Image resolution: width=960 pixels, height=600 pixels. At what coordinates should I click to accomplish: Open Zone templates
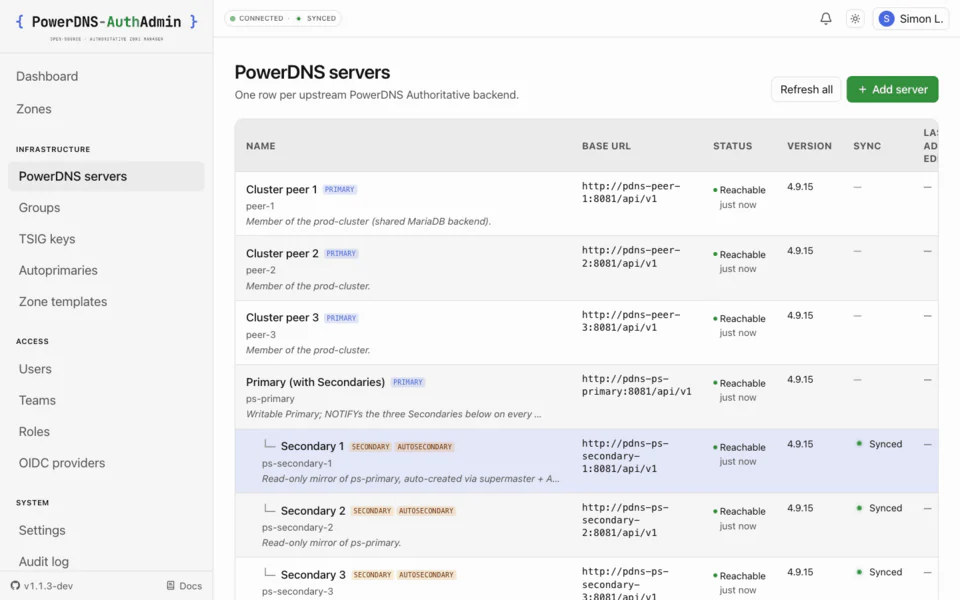[62, 301]
